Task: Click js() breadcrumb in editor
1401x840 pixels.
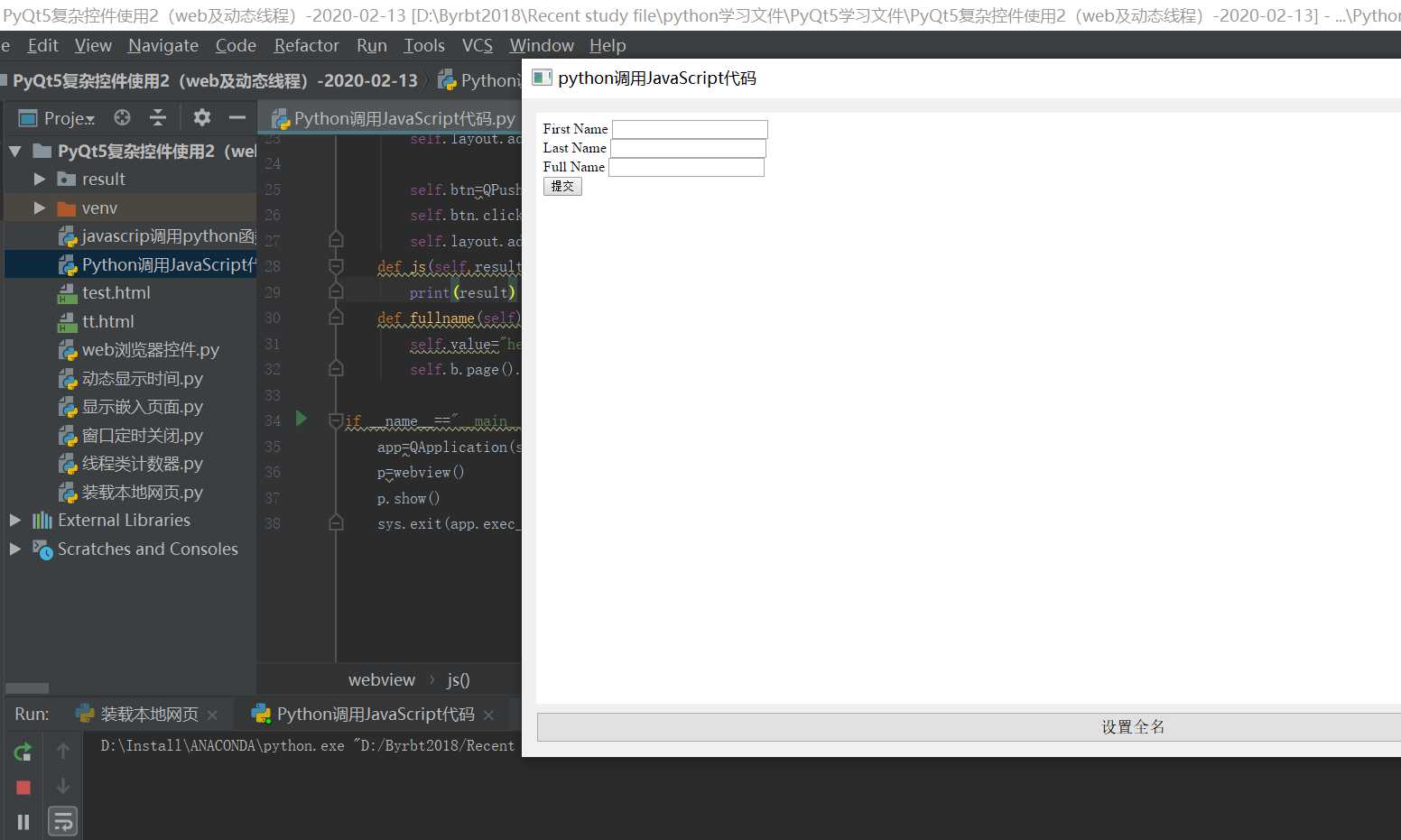Action: [x=458, y=679]
